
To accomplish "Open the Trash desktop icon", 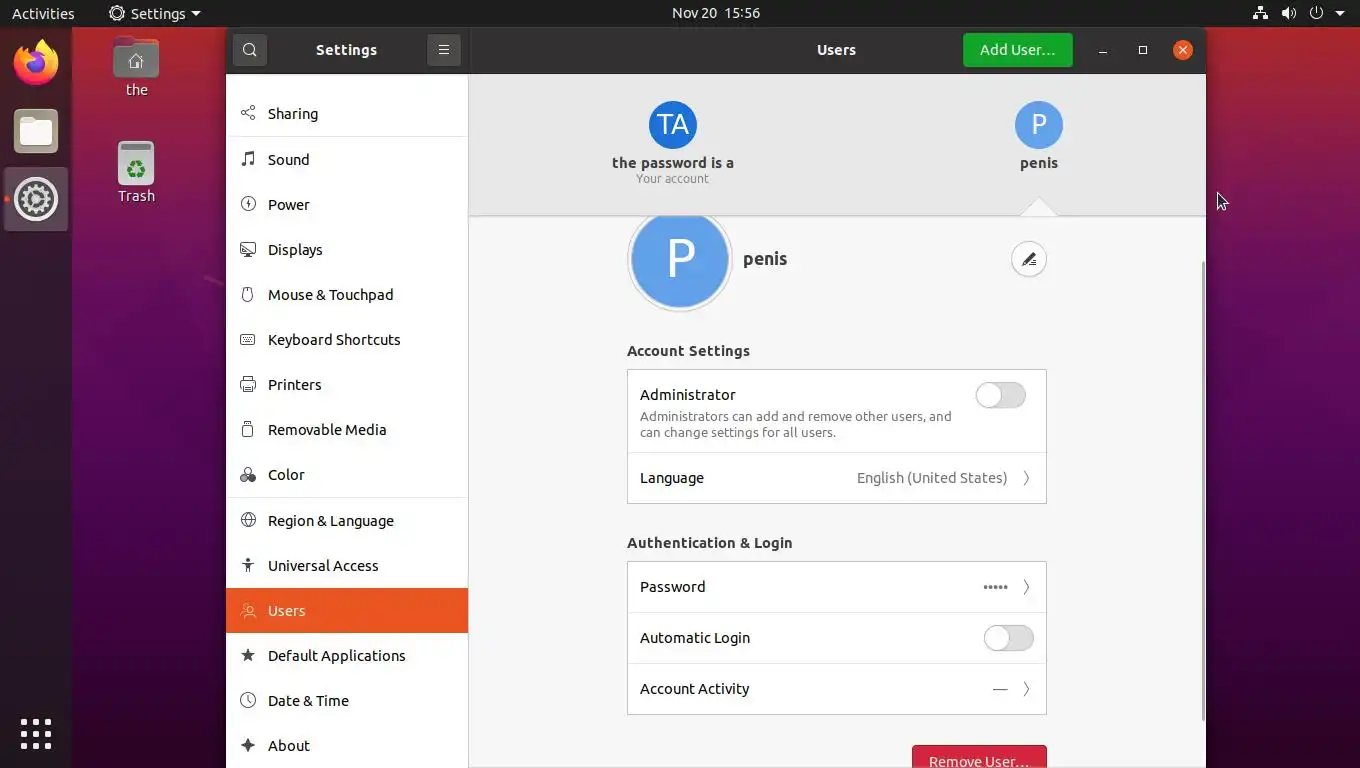I will click(136, 172).
